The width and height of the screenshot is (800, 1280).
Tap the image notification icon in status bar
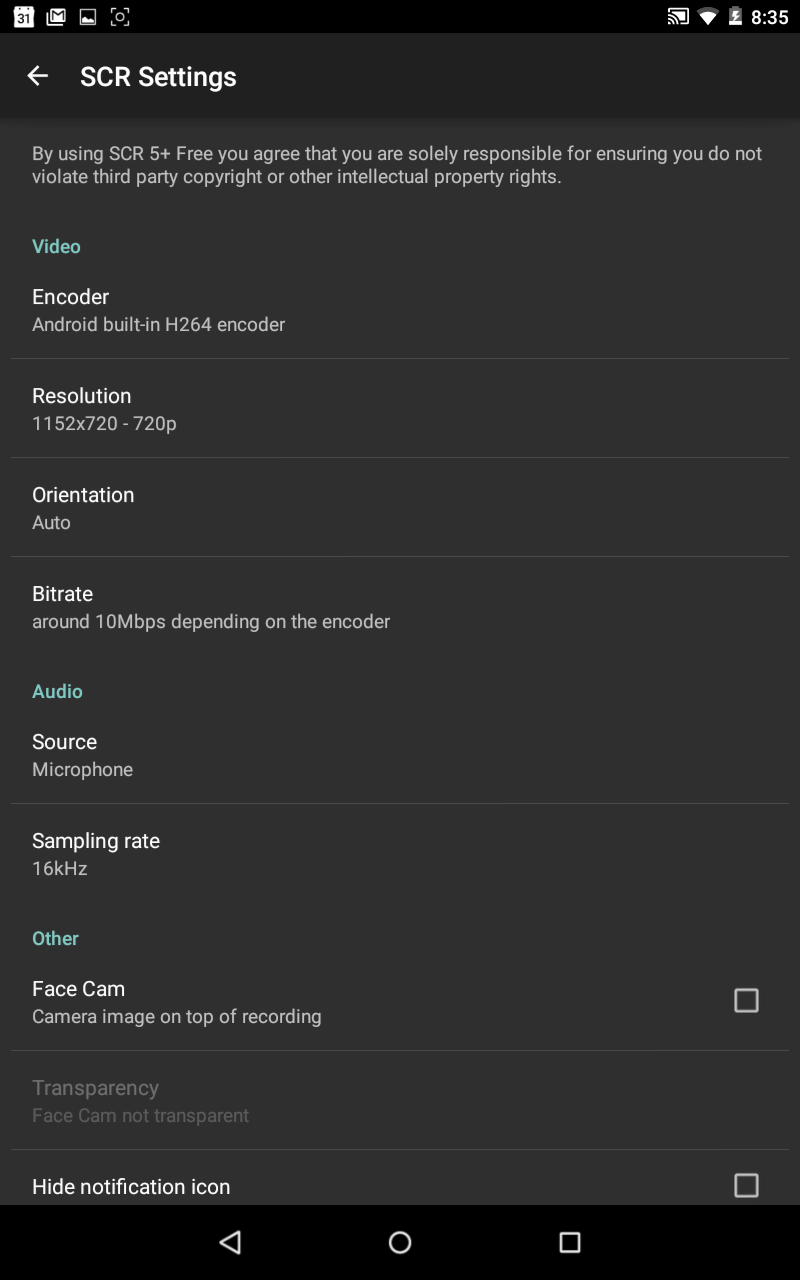(88, 16)
